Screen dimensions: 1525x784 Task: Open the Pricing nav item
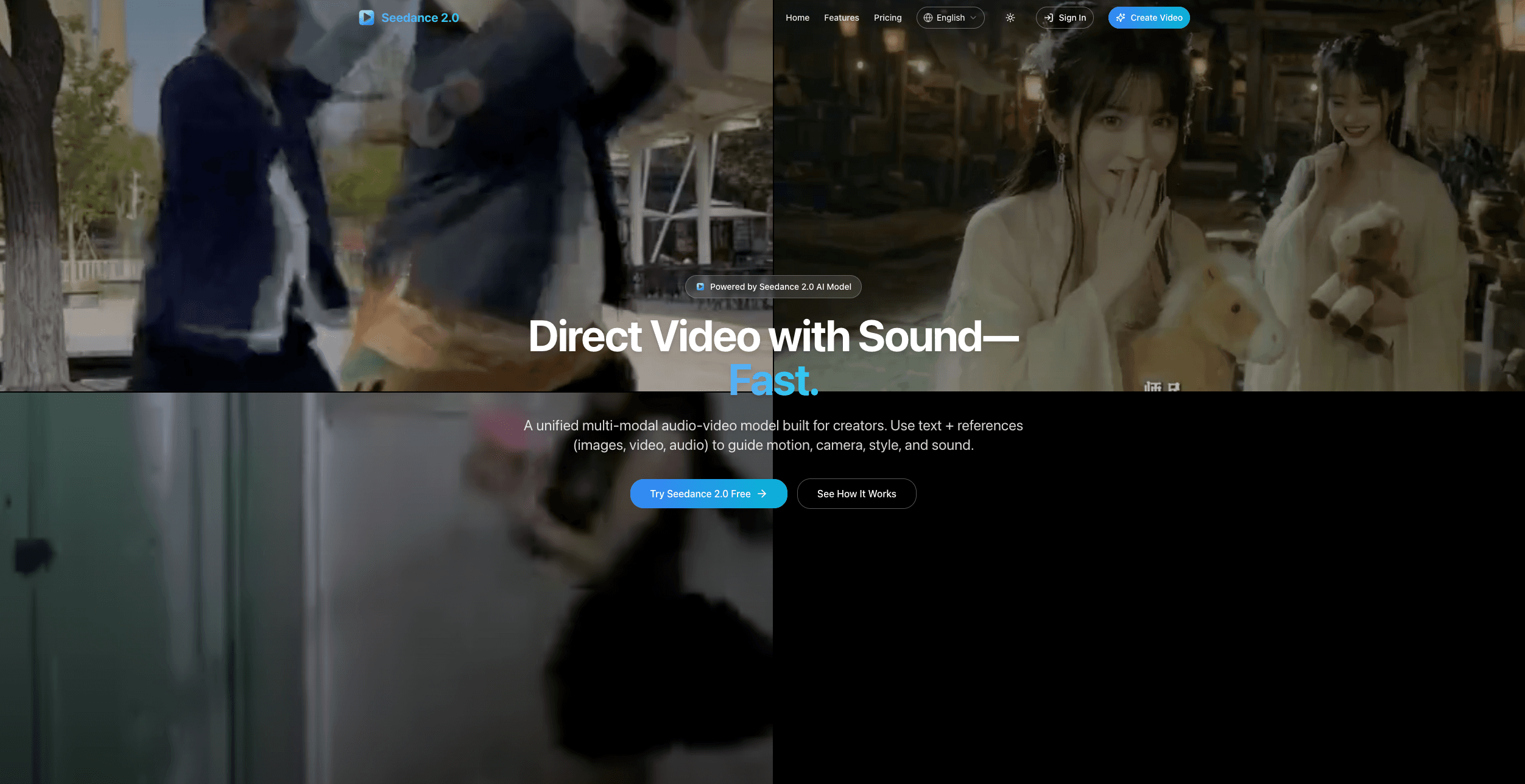click(x=887, y=18)
